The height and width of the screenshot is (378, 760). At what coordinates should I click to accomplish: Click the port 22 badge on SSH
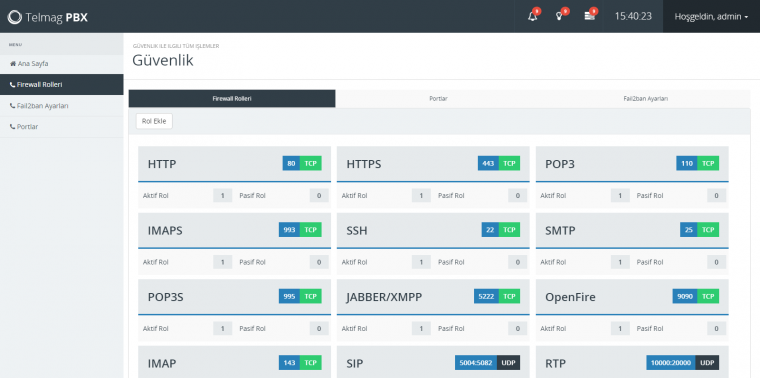click(490, 230)
